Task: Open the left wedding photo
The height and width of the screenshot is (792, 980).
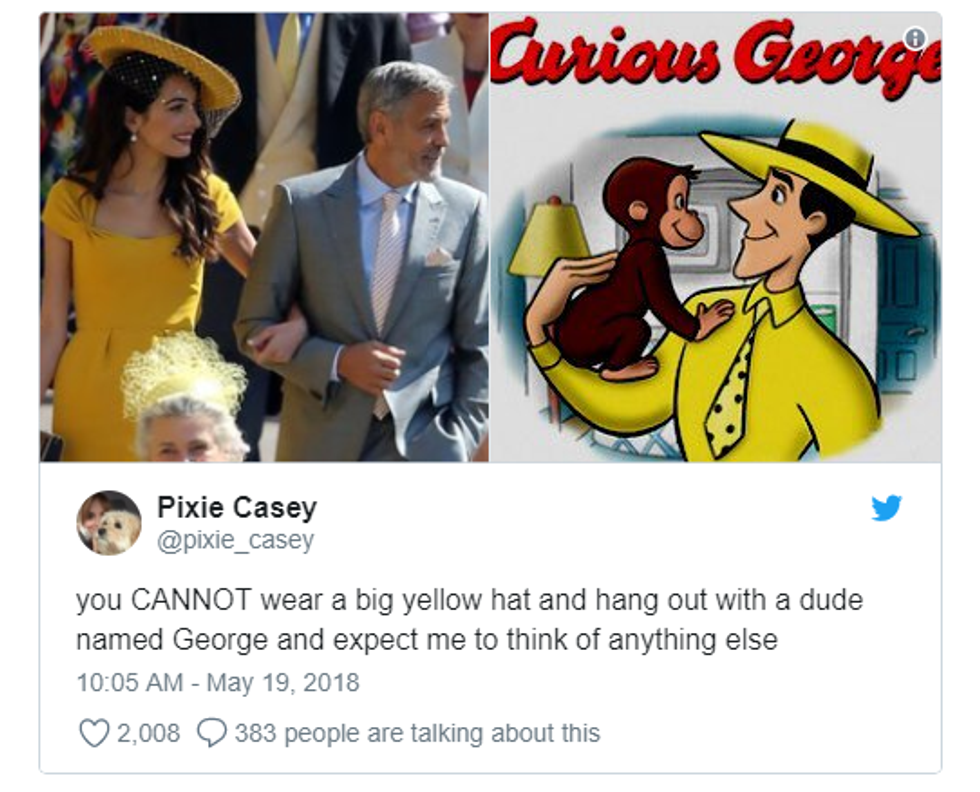Action: click(x=264, y=237)
